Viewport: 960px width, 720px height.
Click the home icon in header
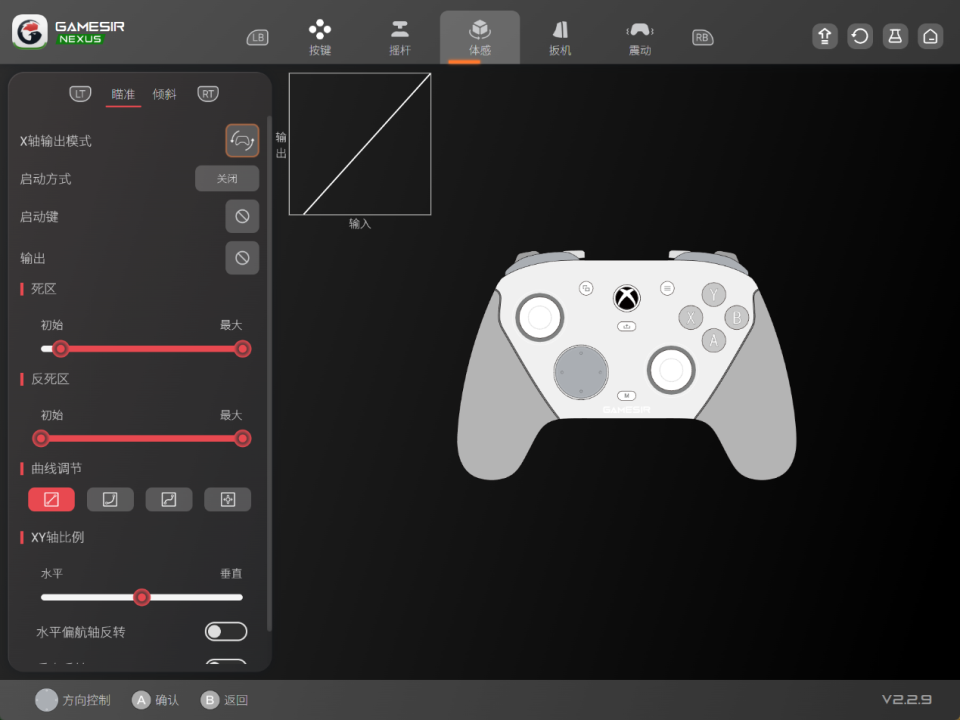click(930, 37)
